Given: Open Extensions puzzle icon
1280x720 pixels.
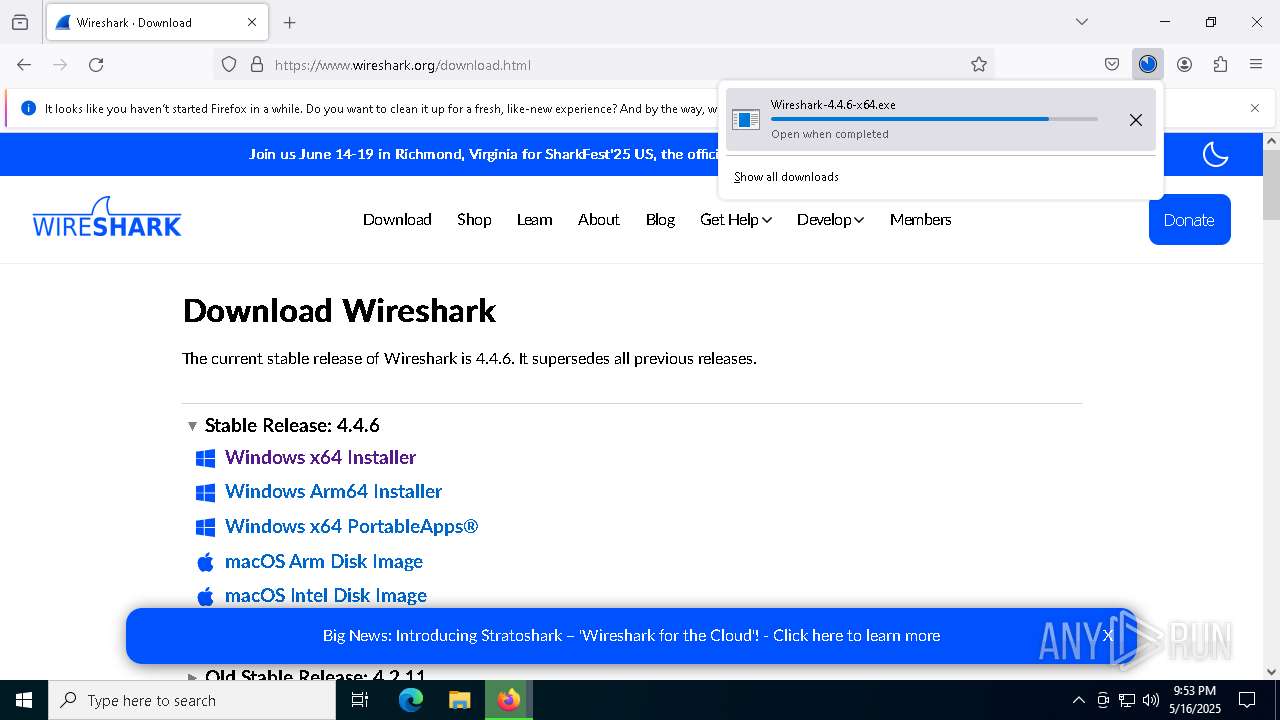Looking at the screenshot, I should click(x=1220, y=64).
